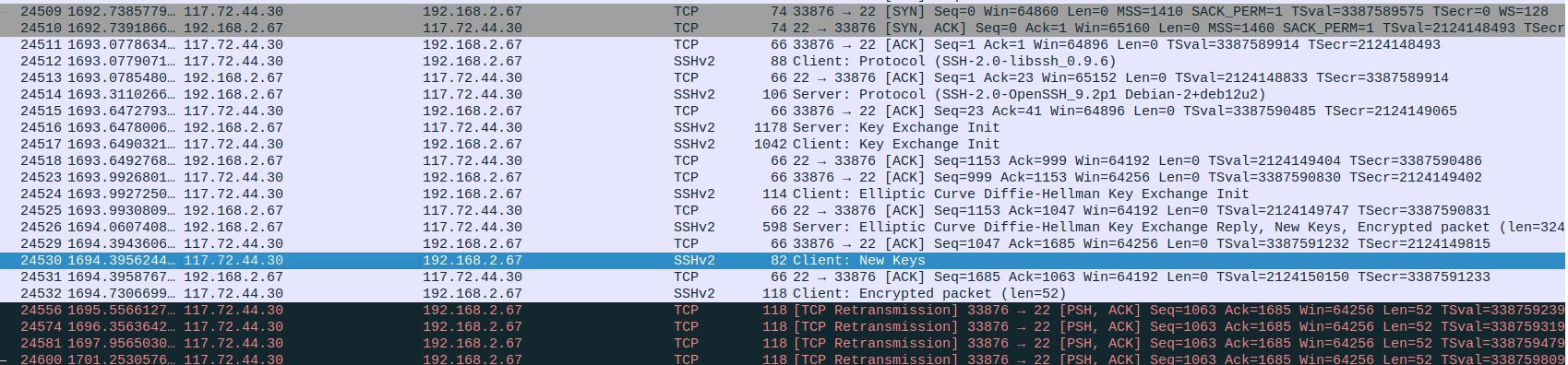The height and width of the screenshot is (365, 1568).
Task: Select packet 24511 ACK row
Action: pos(784,45)
